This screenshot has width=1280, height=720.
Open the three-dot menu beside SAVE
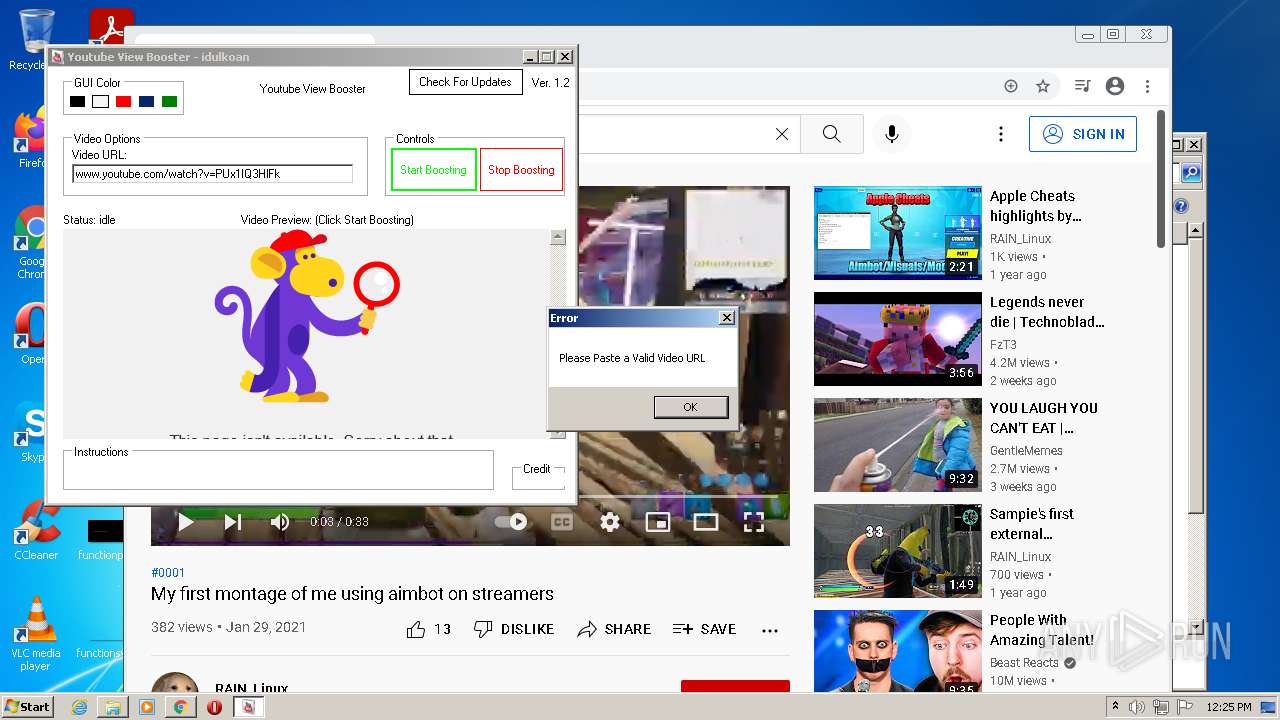pyautogui.click(x=770, y=630)
